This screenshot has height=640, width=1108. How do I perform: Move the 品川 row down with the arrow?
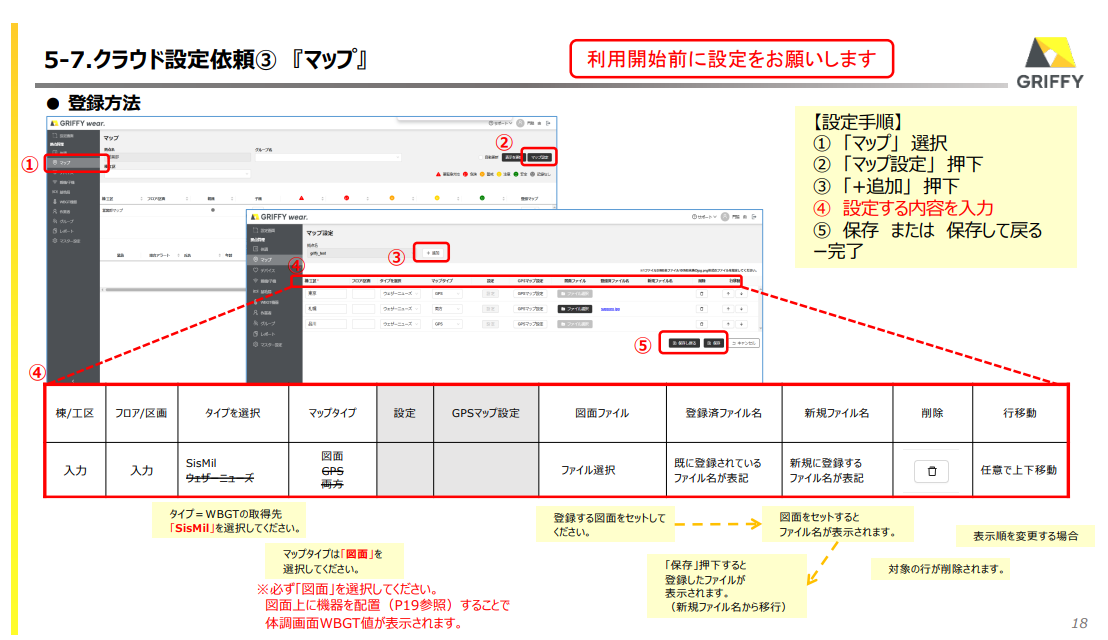(741, 325)
